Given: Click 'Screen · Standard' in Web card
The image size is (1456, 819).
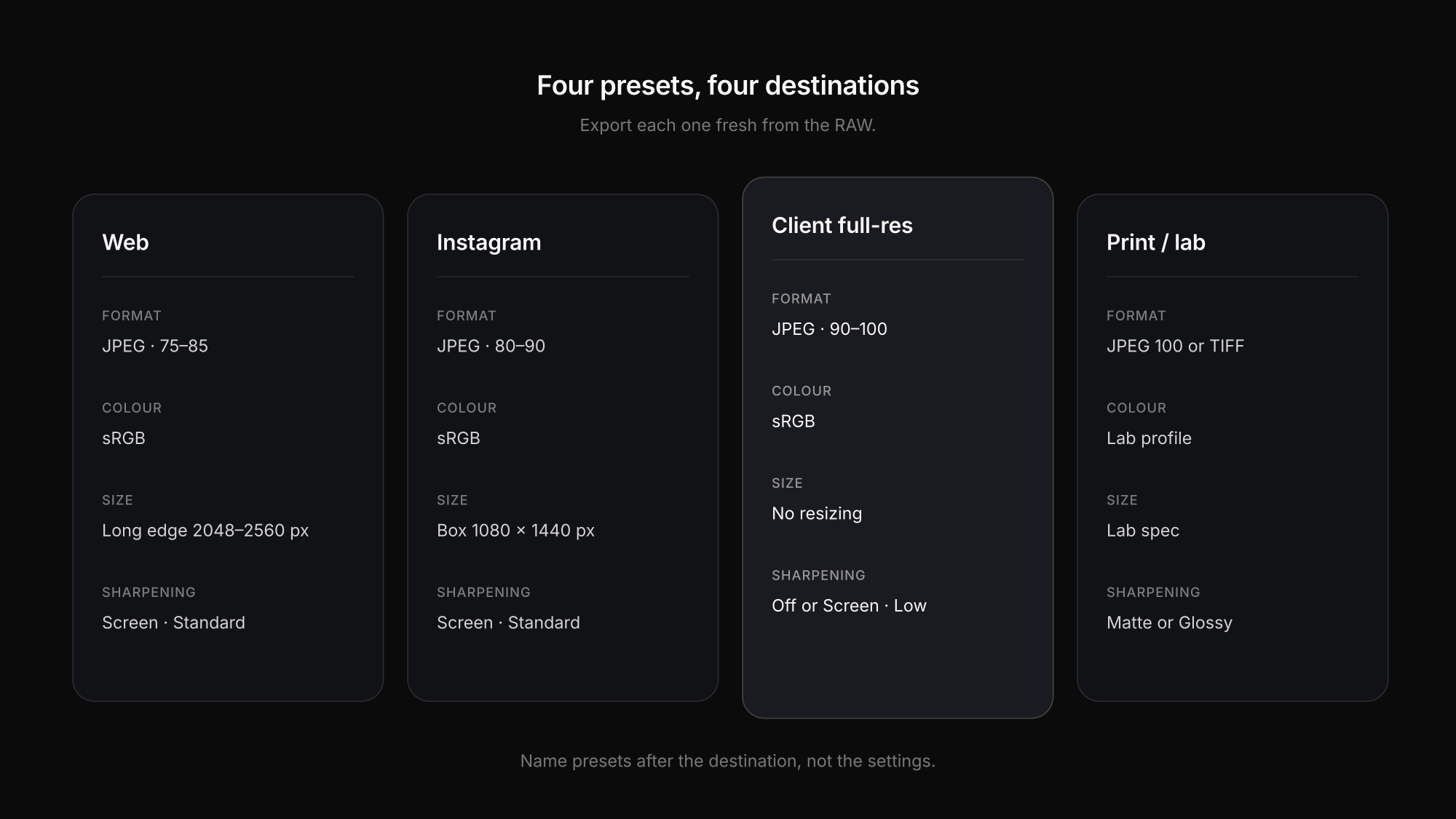Looking at the screenshot, I should pyautogui.click(x=173, y=623).
